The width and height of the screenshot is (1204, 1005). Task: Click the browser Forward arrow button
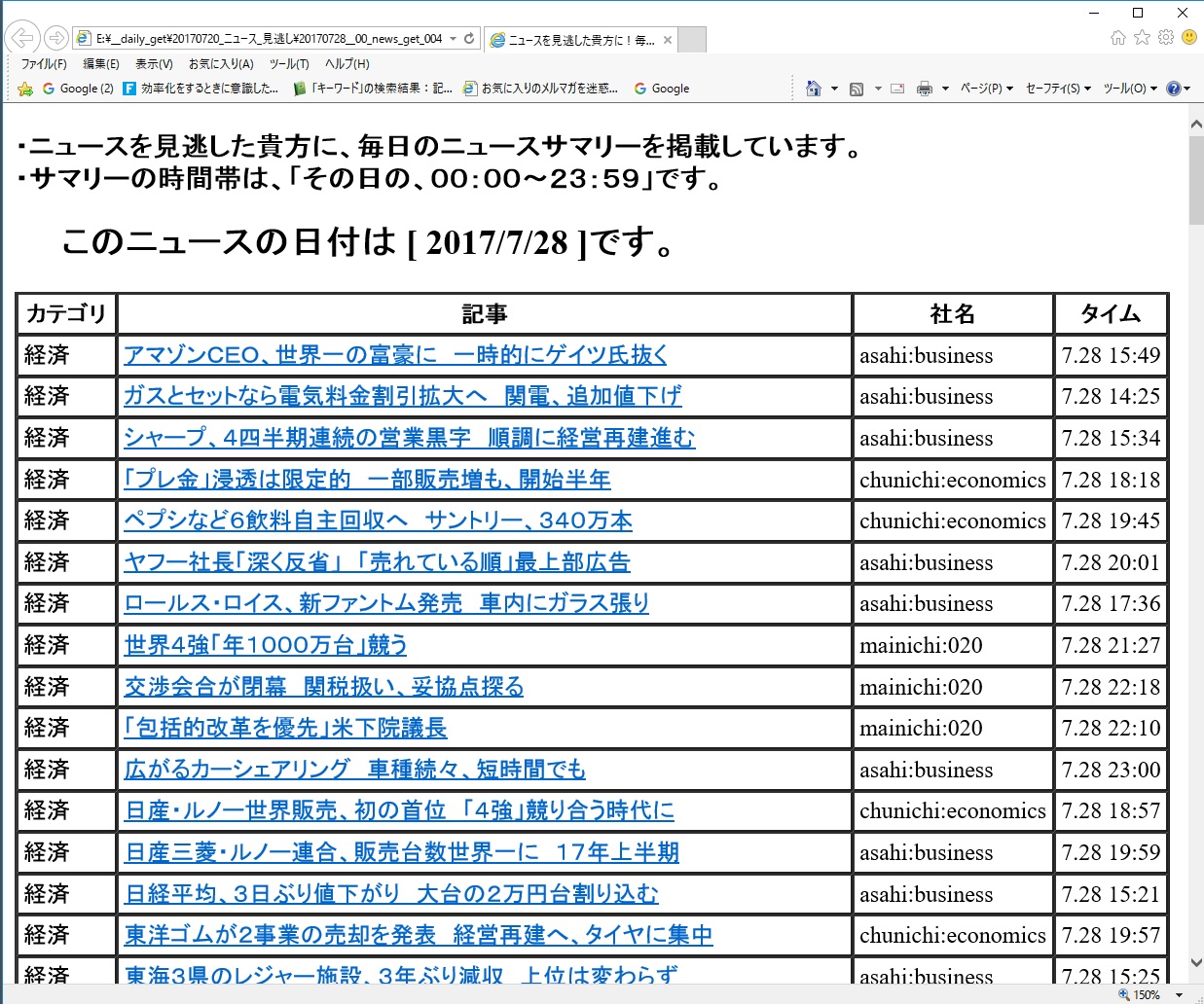[x=56, y=38]
